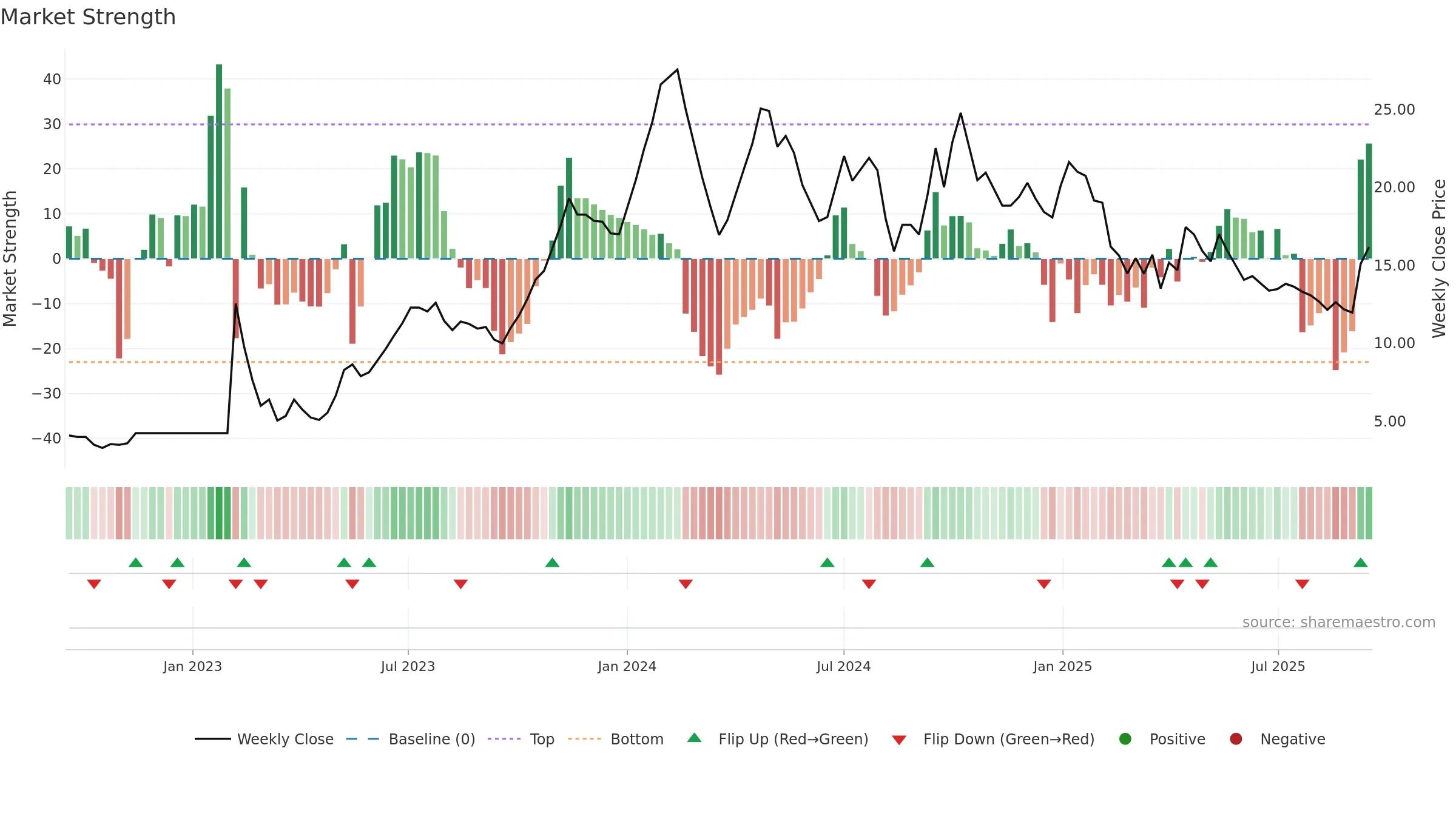Click the Positive legend label
Image resolution: width=1456 pixels, height=819 pixels.
[x=1178, y=739]
